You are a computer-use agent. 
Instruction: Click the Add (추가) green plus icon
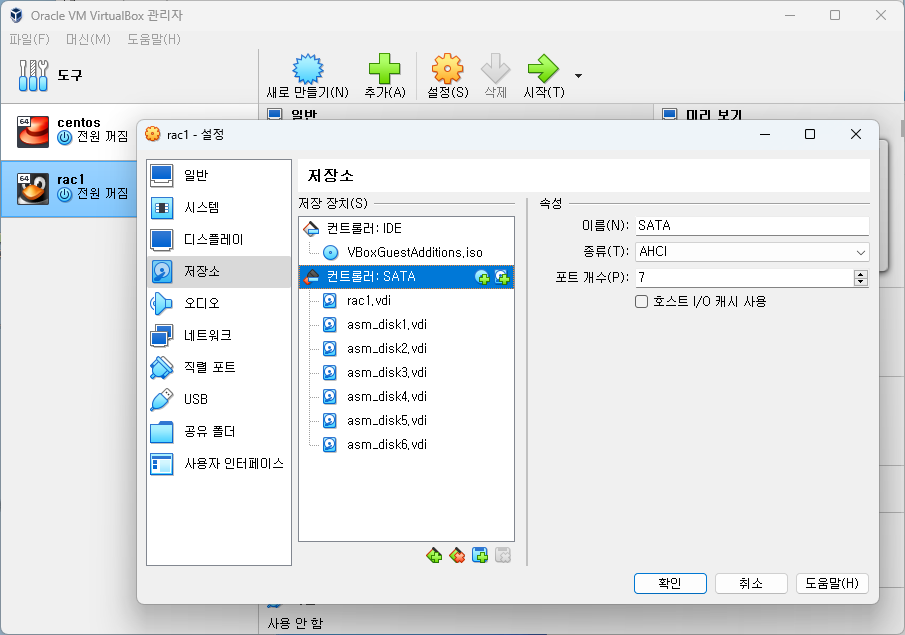384,69
